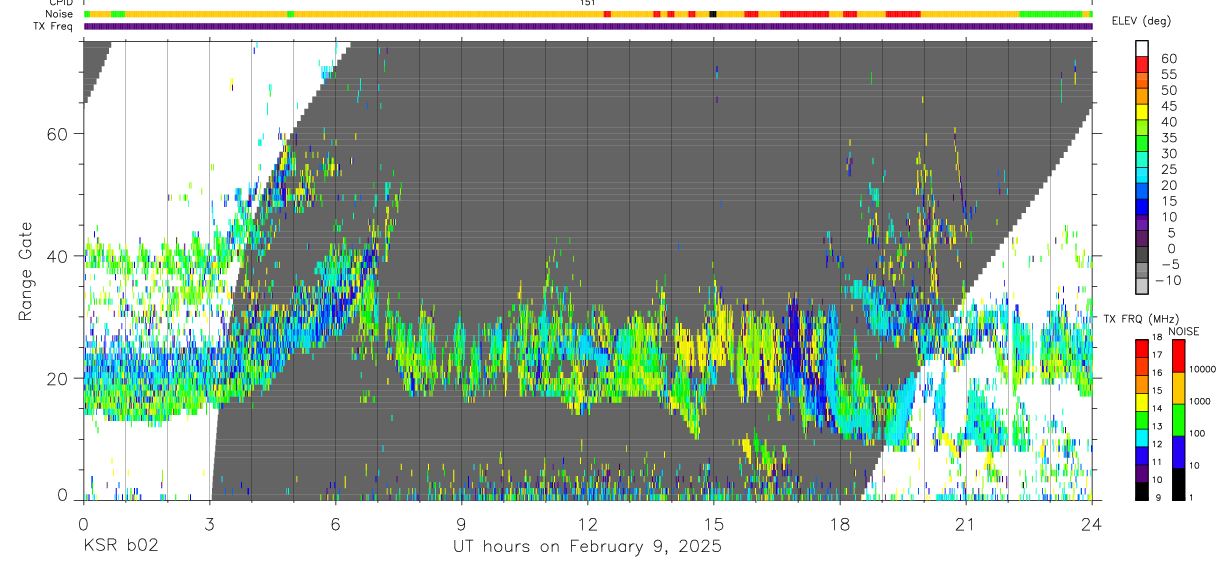Viewport: 1228px width, 567px height.
Task: Click the 'ELEV (deg)' legend title
Action: point(1141,21)
